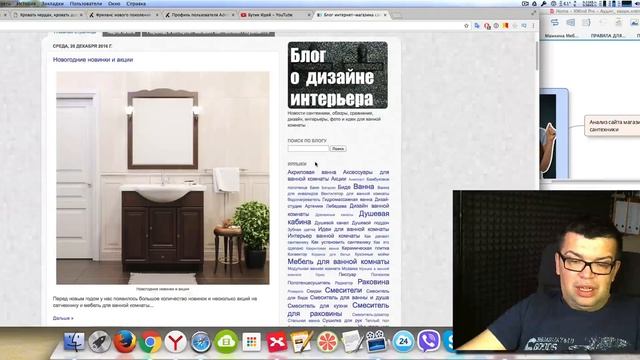Open the 'Акриловая ванна' tag
The height and width of the screenshot is (360, 640).
point(312,172)
